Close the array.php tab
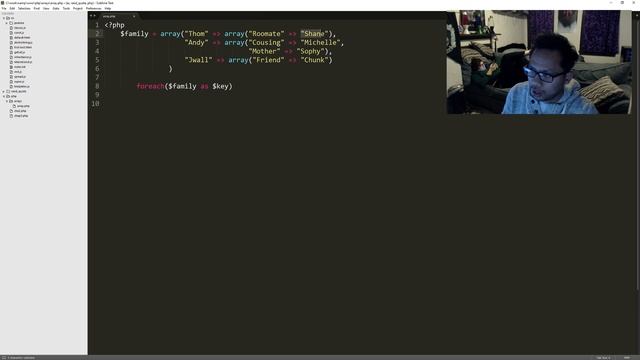The image size is (640, 360). [x=134, y=16]
